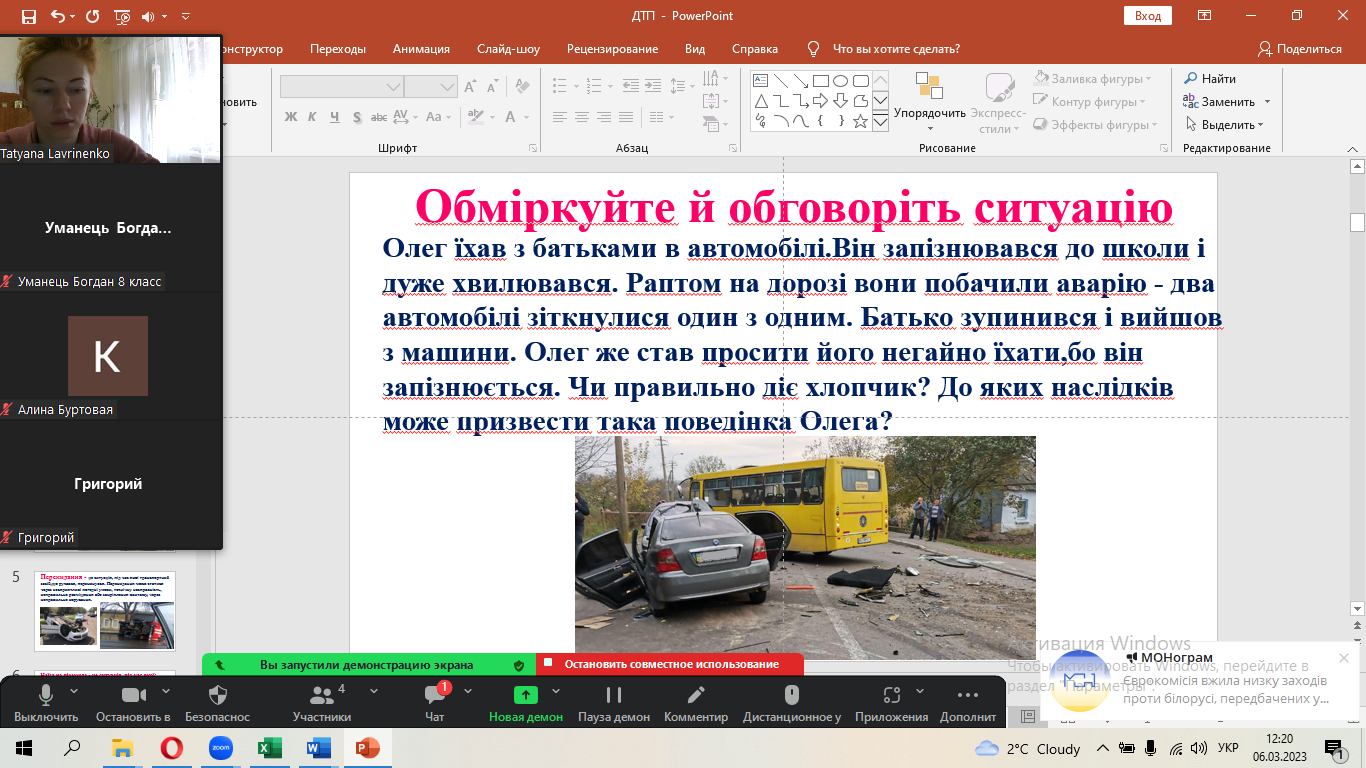This screenshot has width=1366, height=768.
Task: Select the five-point star shape in gallery
Action: click(860, 121)
